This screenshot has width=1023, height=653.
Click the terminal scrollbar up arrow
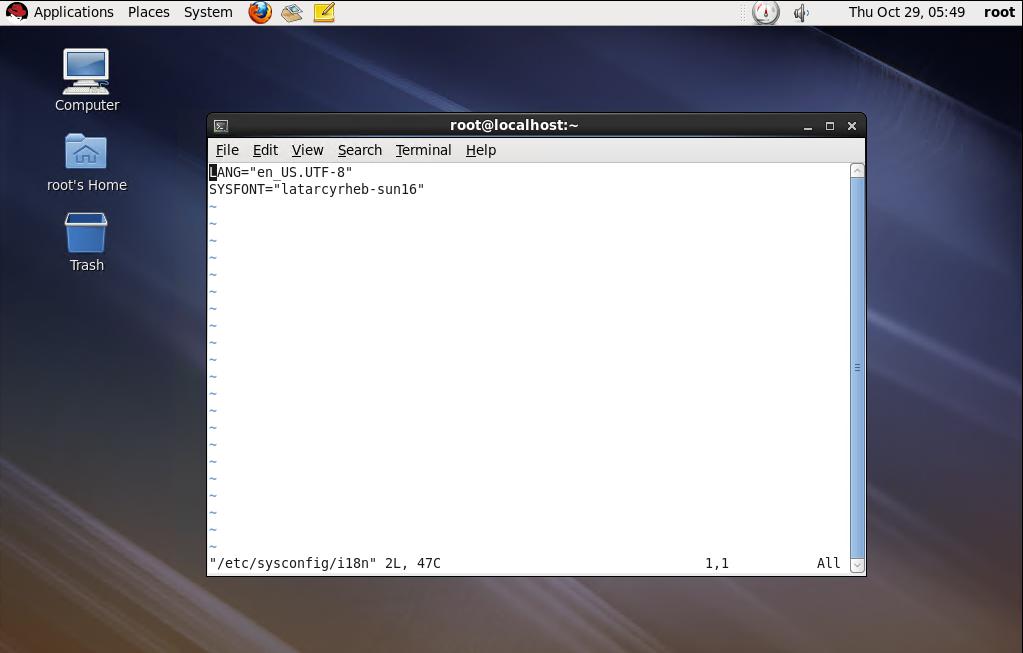tap(857, 171)
